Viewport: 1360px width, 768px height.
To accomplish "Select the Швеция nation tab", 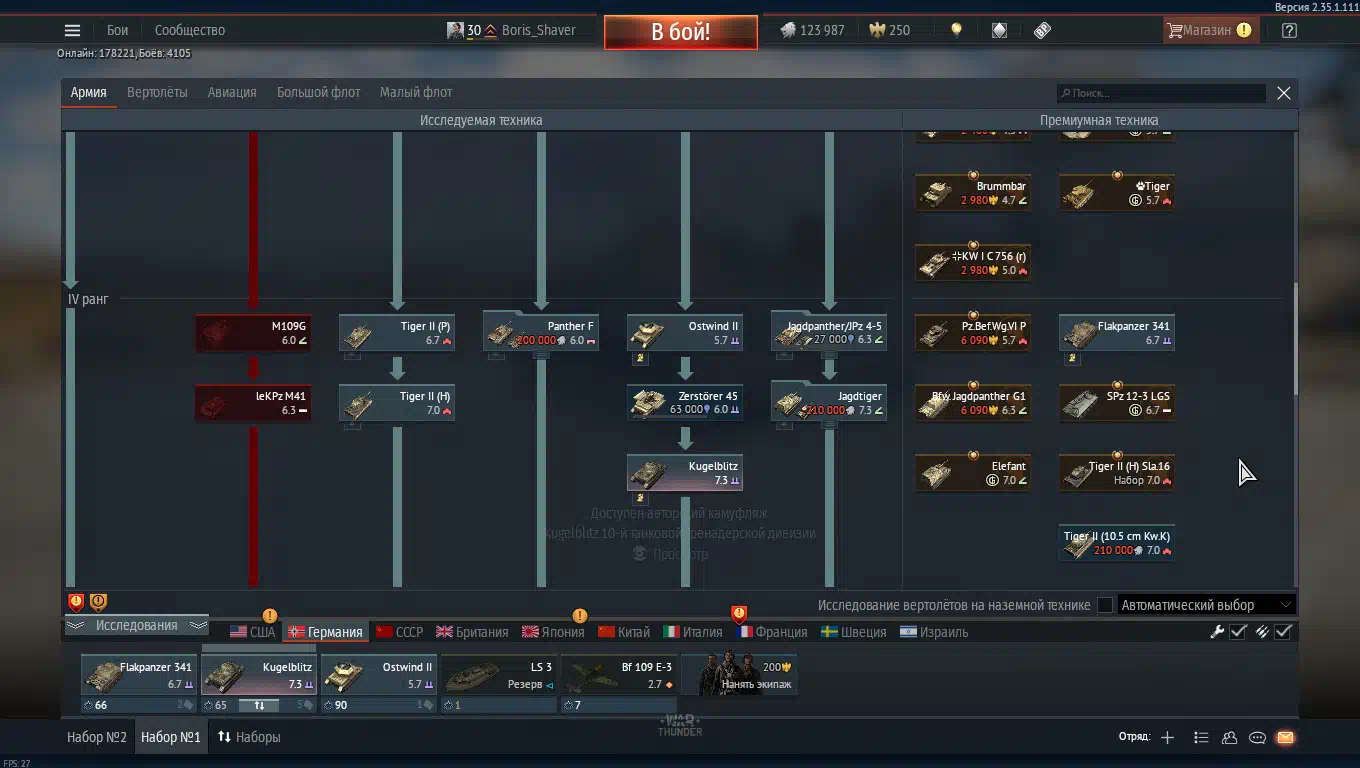I will tap(853, 632).
